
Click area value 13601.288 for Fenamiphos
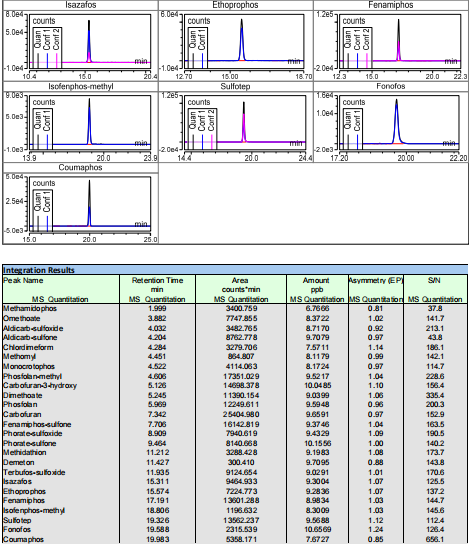tap(241, 500)
